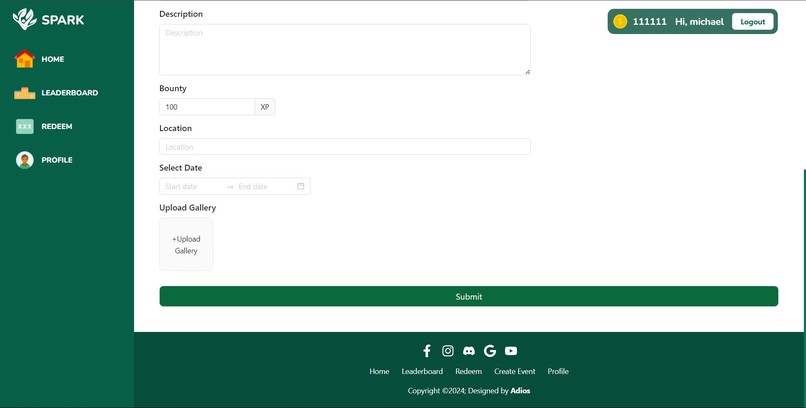The image size is (806, 408).
Task: Follow the footer Home link
Action: click(379, 372)
